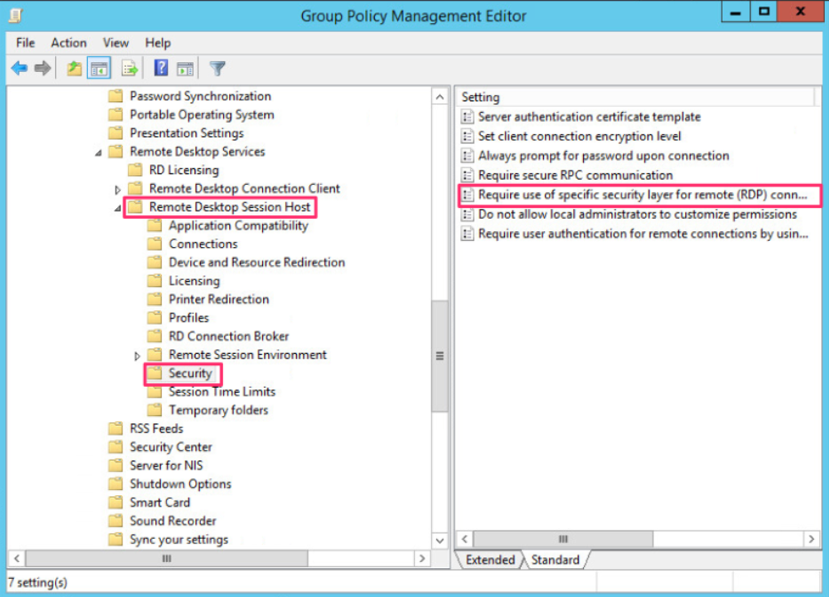Click the Smart Card folder icon
This screenshot has height=597, width=829.
[x=115, y=502]
